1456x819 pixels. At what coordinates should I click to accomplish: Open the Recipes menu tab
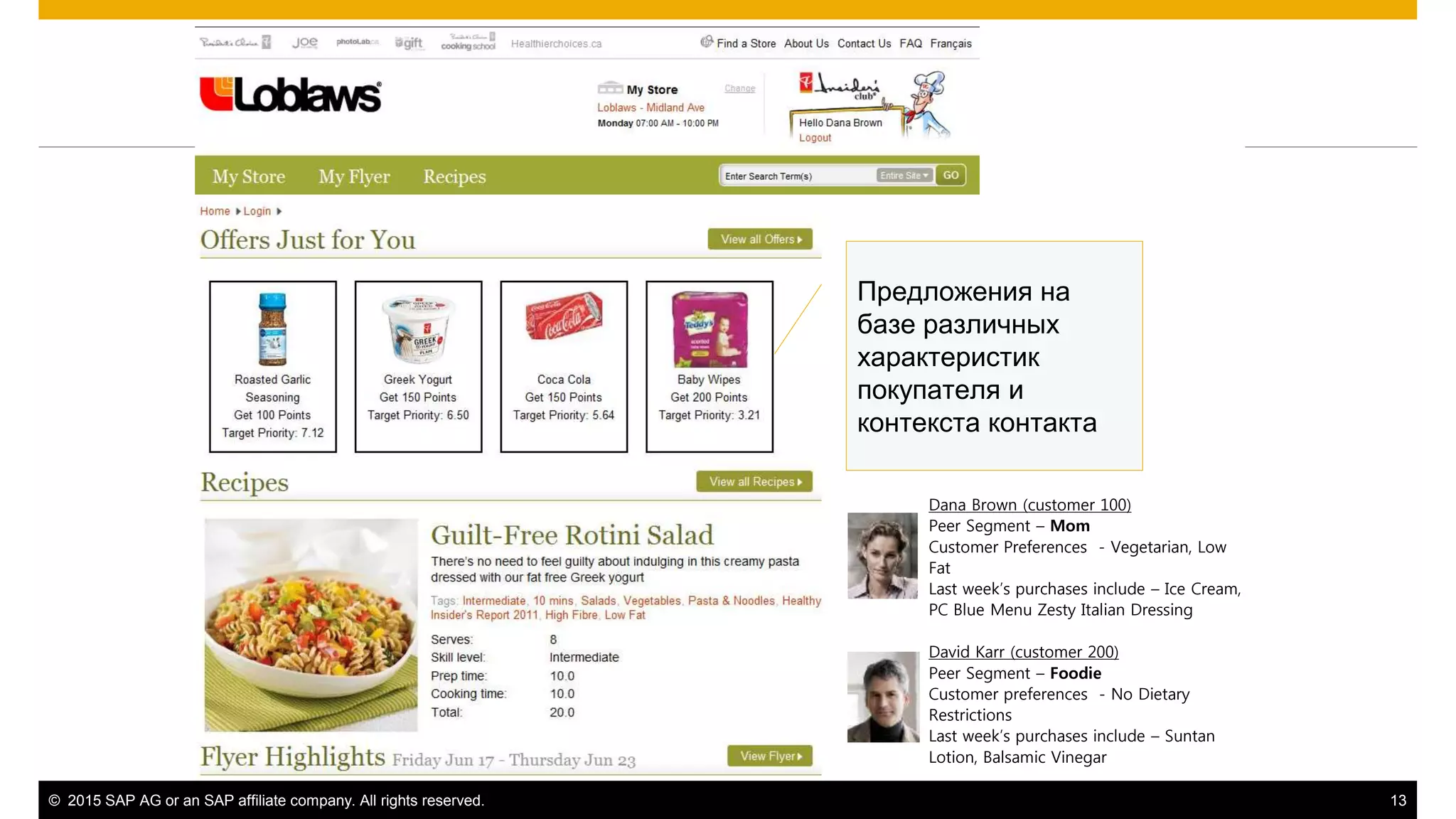(x=454, y=176)
